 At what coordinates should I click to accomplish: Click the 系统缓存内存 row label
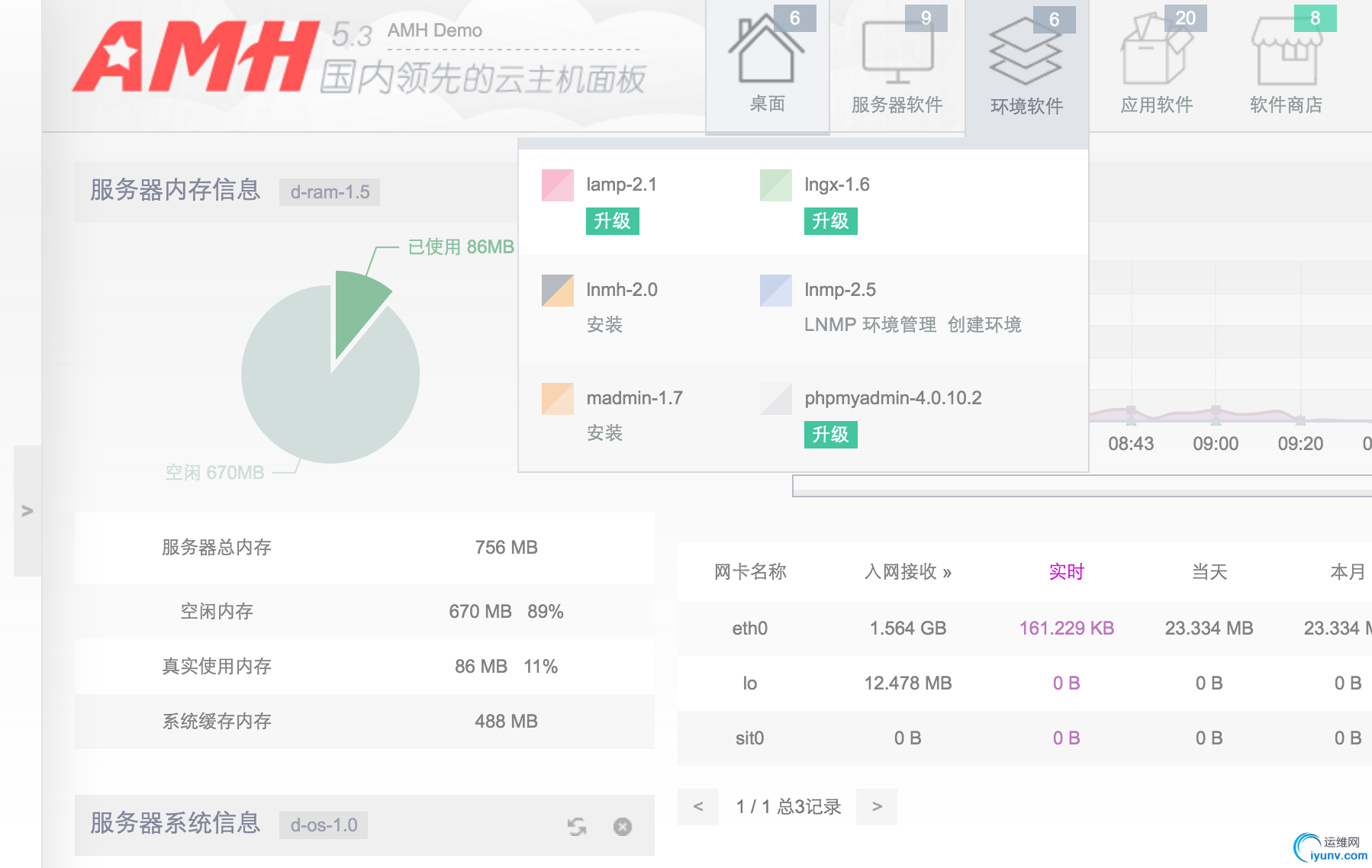[x=217, y=722]
